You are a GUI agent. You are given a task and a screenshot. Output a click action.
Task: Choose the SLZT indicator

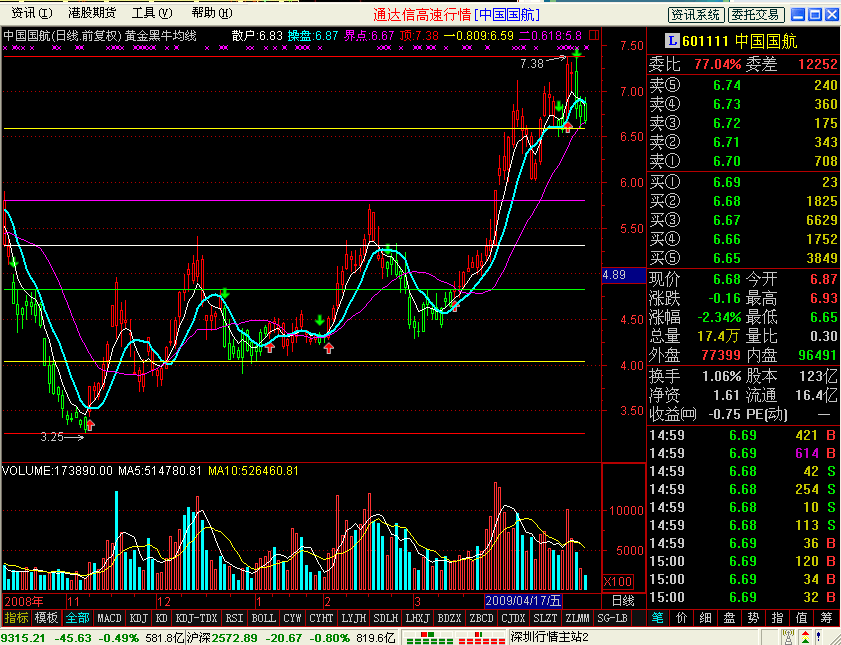coord(545,618)
